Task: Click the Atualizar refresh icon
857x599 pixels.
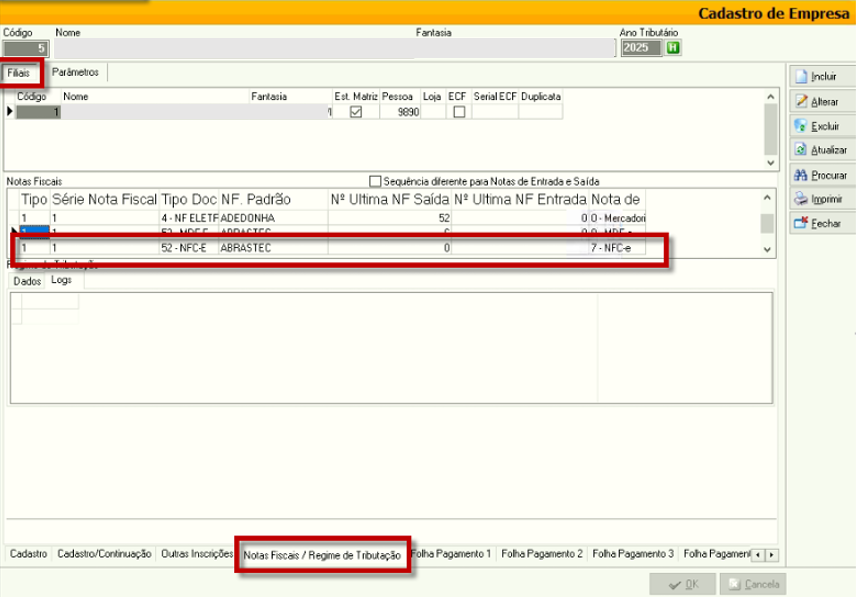Action: click(x=801, y=150)
